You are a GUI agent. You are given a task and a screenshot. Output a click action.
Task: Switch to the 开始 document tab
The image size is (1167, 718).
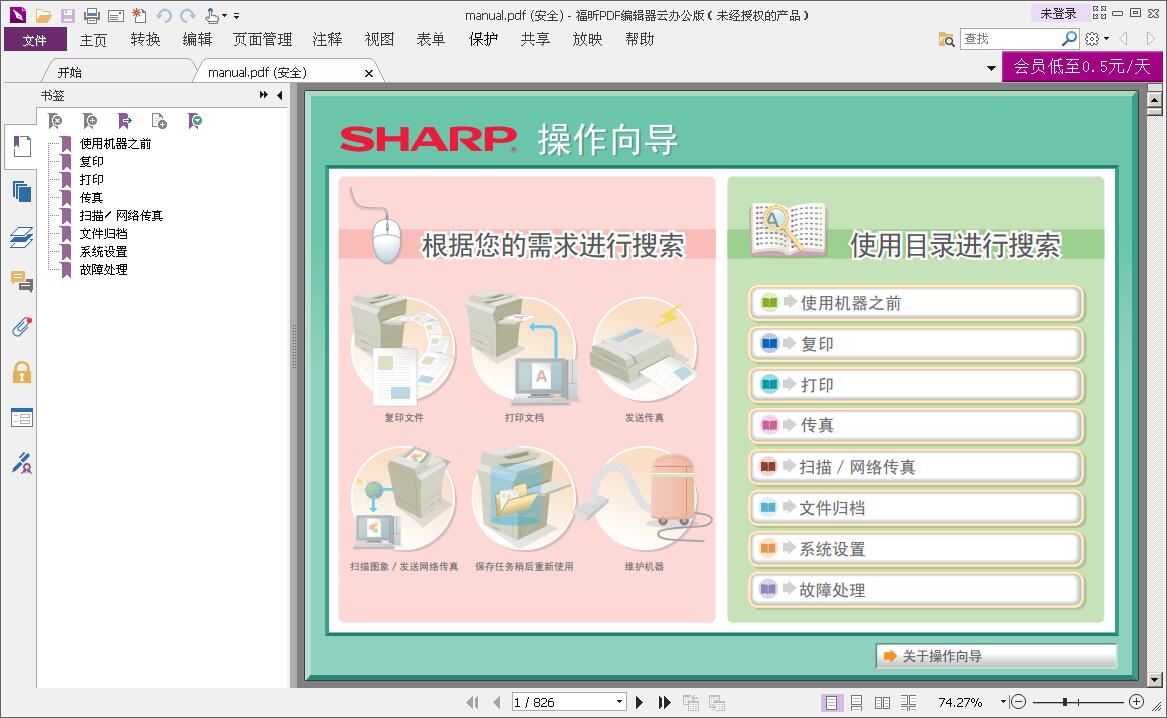(x=70, y=72)
